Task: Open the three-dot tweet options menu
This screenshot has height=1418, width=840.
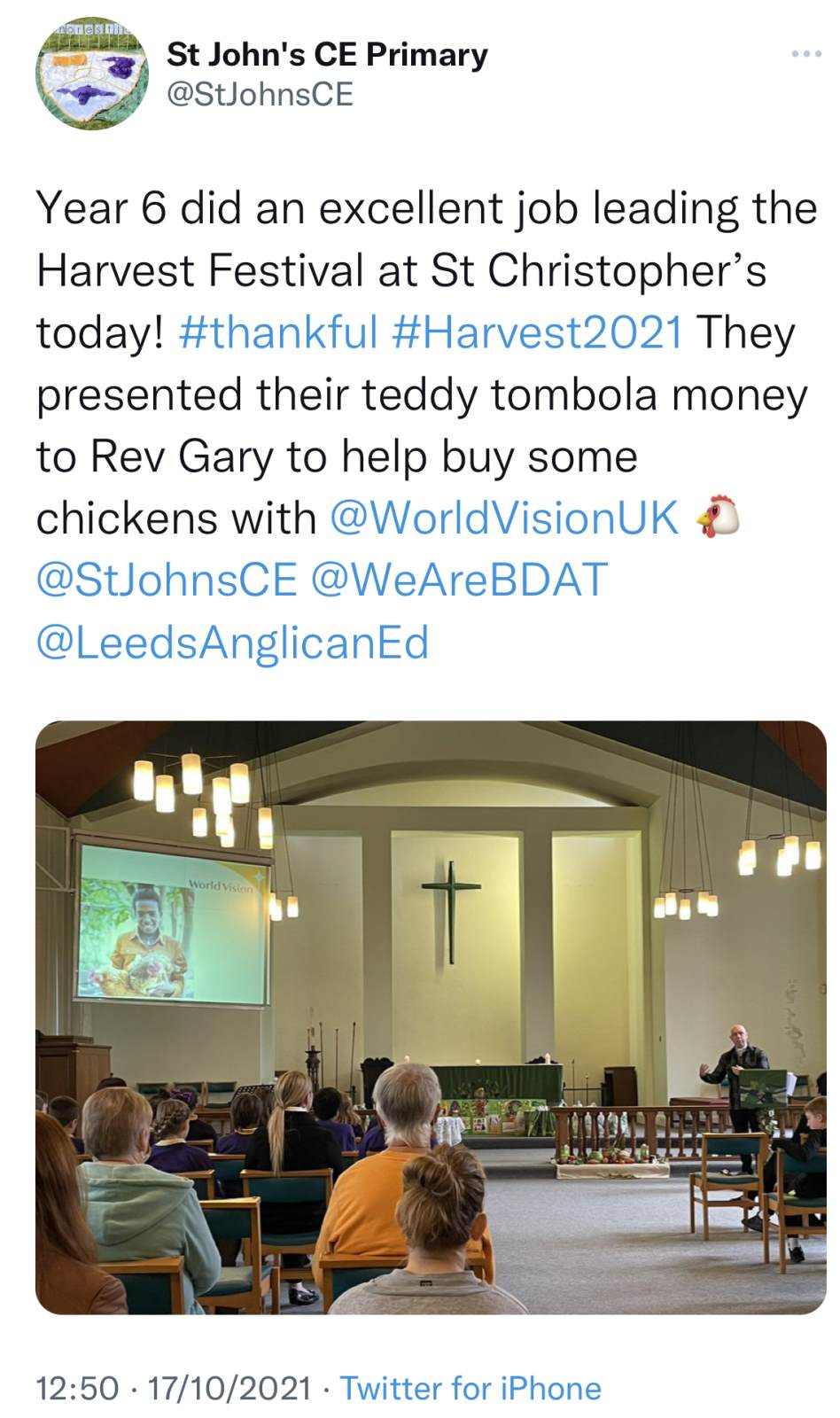Action: [806, 55]
